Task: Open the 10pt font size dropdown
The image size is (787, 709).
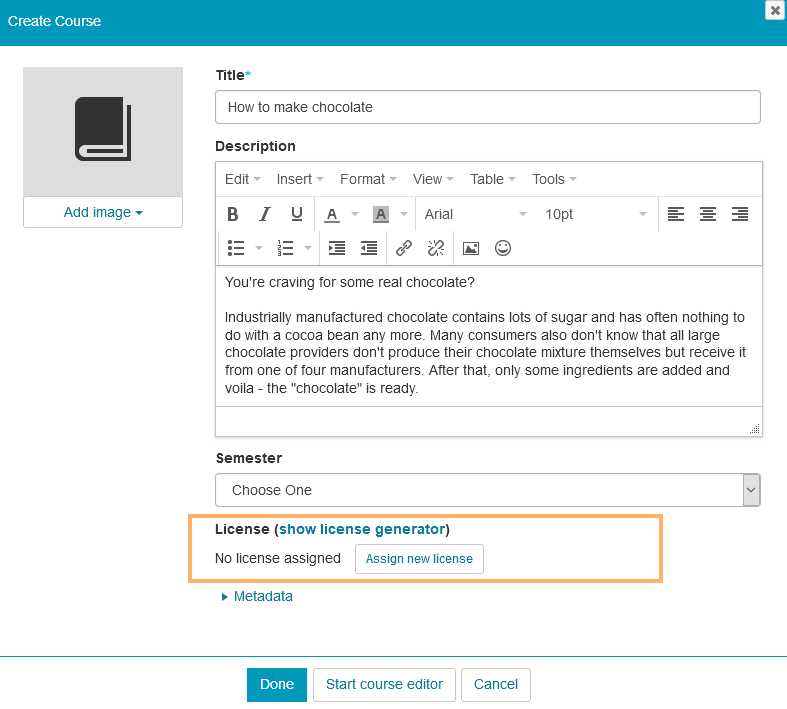Action: coord(595,214)
